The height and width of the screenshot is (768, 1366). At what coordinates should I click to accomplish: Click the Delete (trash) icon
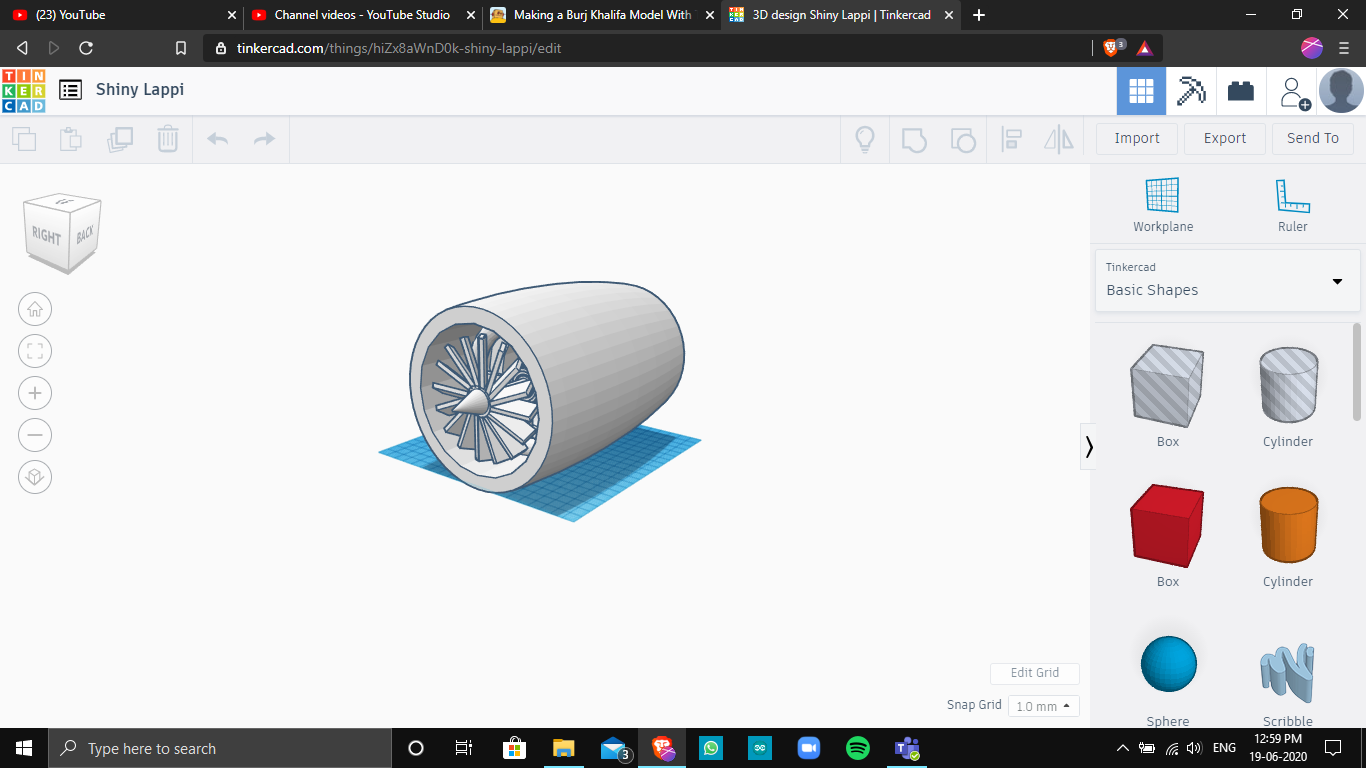(167, 139)
